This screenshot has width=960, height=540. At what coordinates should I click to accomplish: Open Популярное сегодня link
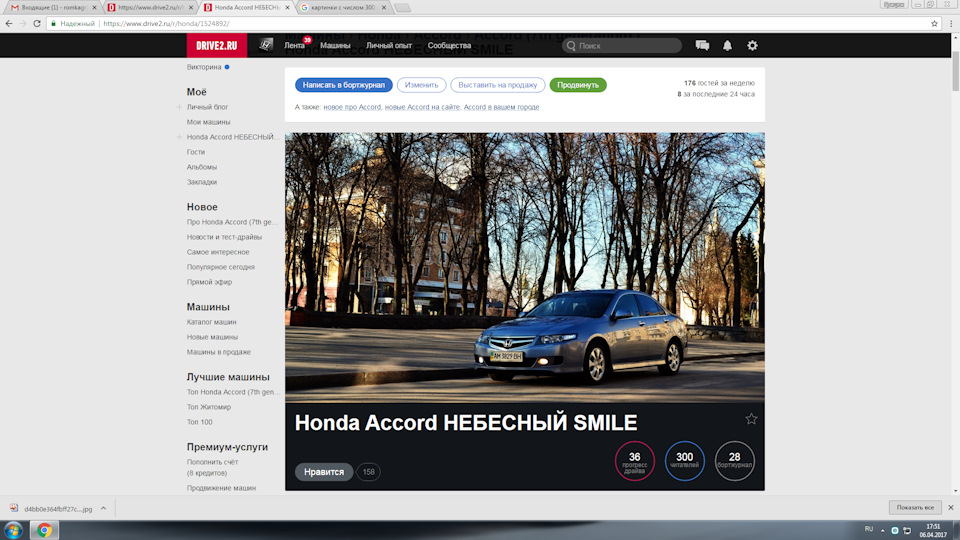click(220, 267)
